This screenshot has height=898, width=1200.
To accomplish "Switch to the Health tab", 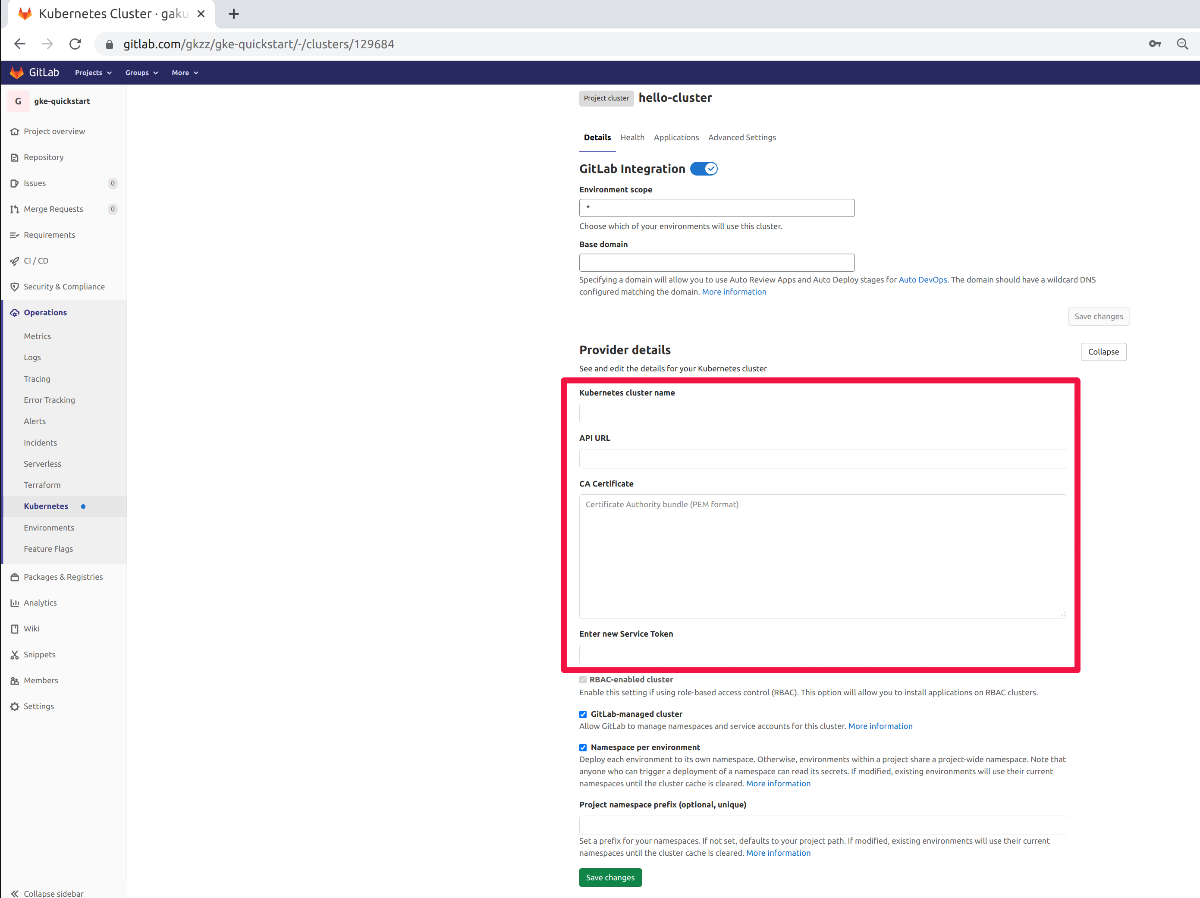I will pos(632,138).
